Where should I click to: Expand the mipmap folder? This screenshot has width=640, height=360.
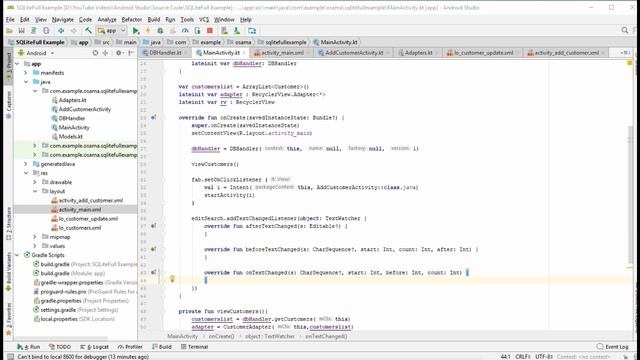tap(35, 237)
